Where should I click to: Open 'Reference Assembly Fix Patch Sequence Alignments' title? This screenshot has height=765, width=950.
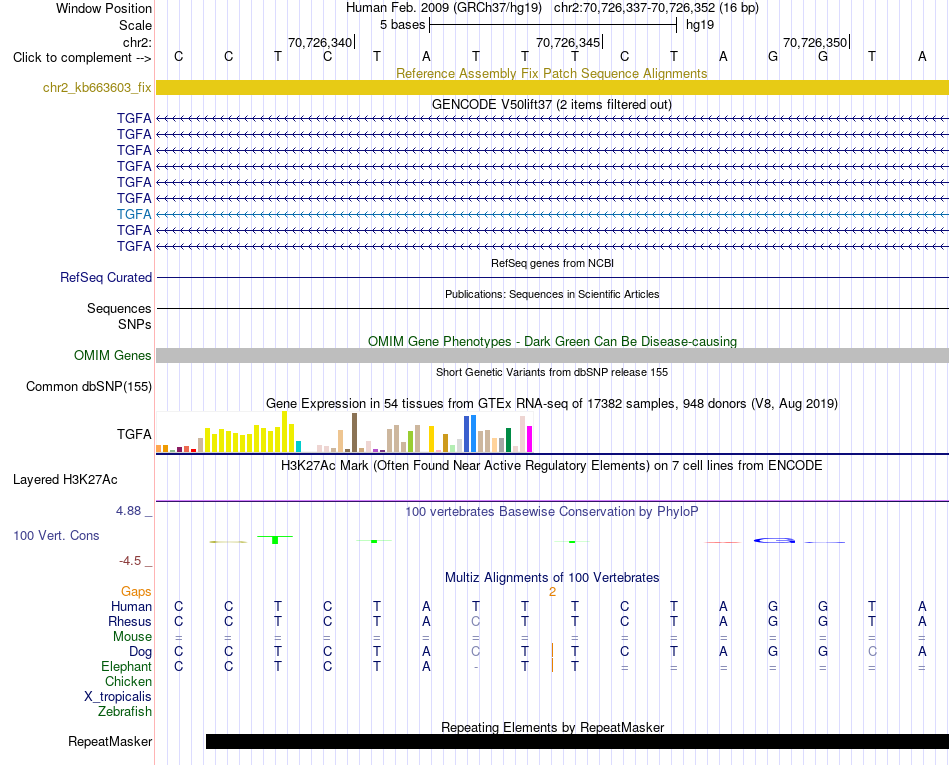(552, 73)
